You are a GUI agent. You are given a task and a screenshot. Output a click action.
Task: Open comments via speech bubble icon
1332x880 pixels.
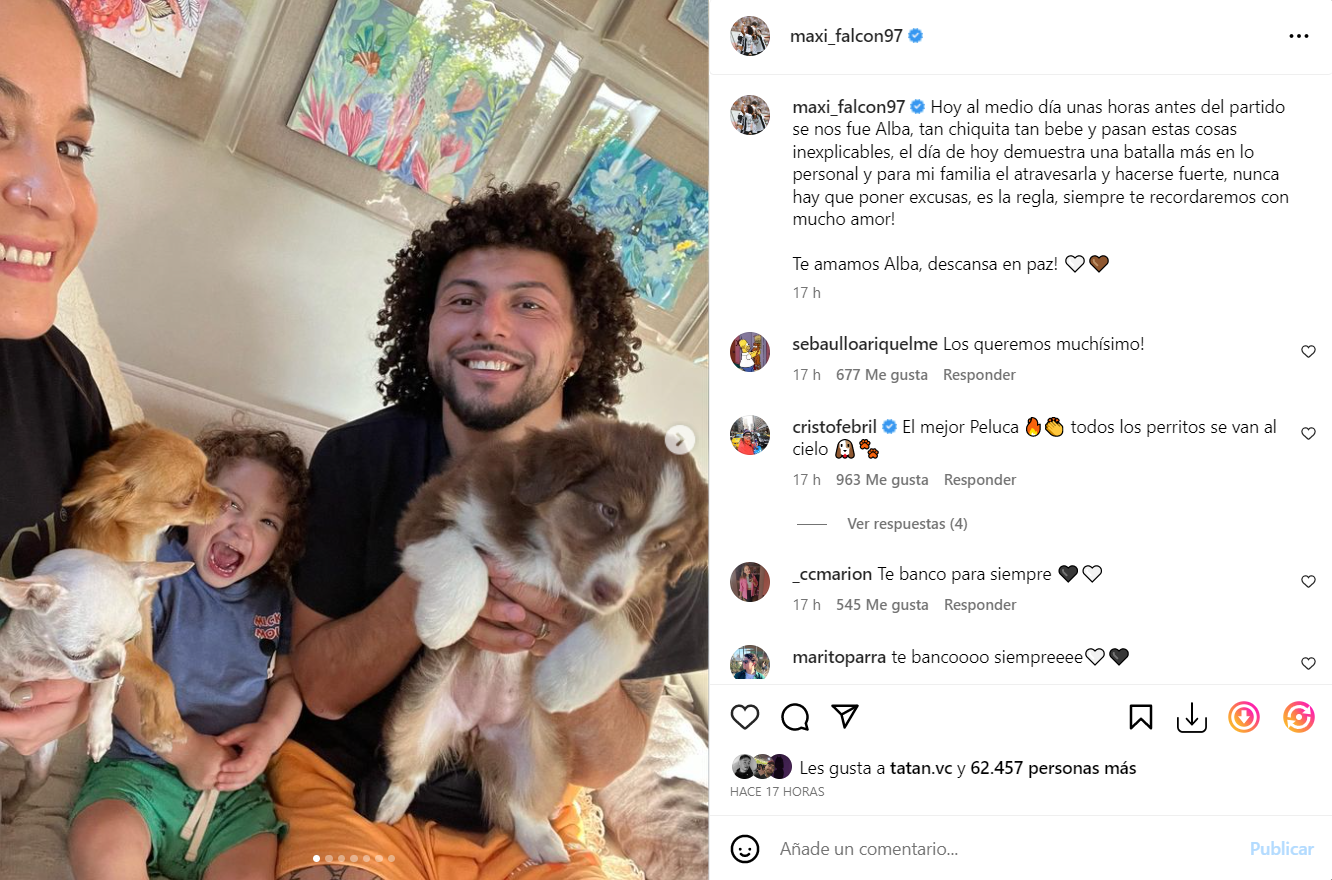(x=795, y=717)
